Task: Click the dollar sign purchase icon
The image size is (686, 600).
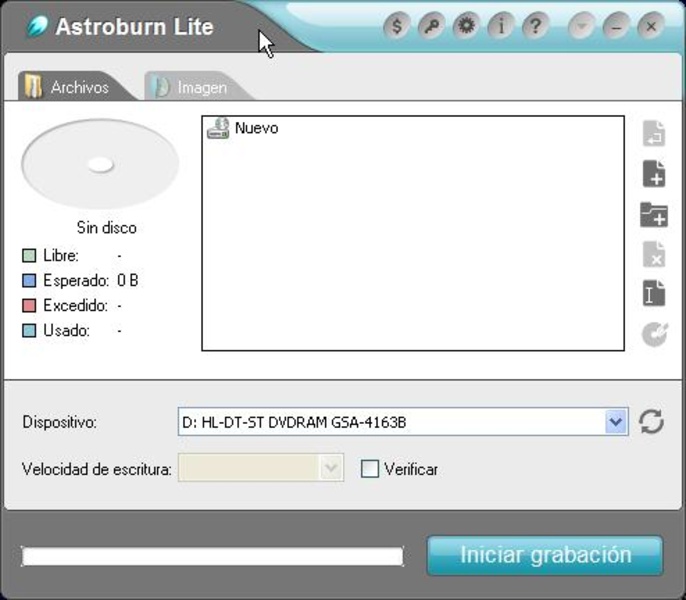Action: [x=396, y=26]
